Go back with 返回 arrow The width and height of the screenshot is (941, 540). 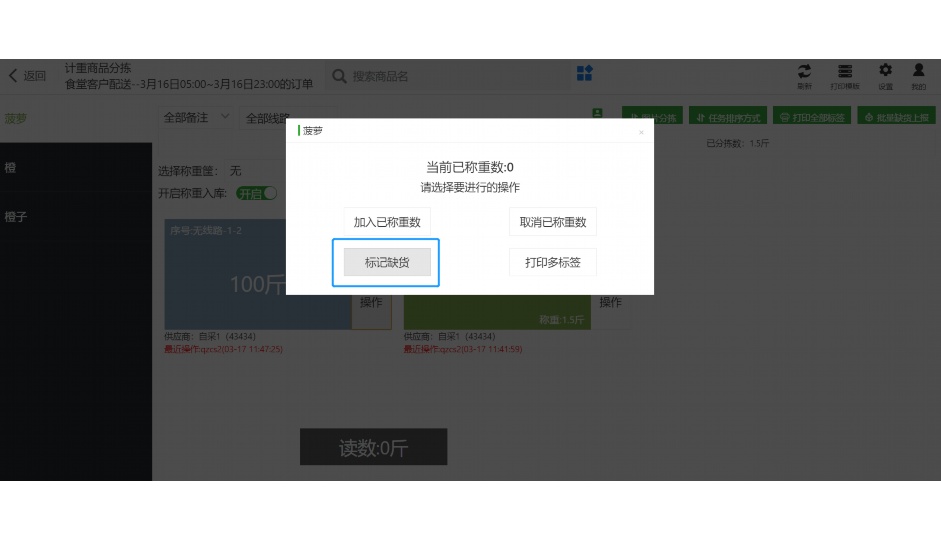[x=28, y=76]
